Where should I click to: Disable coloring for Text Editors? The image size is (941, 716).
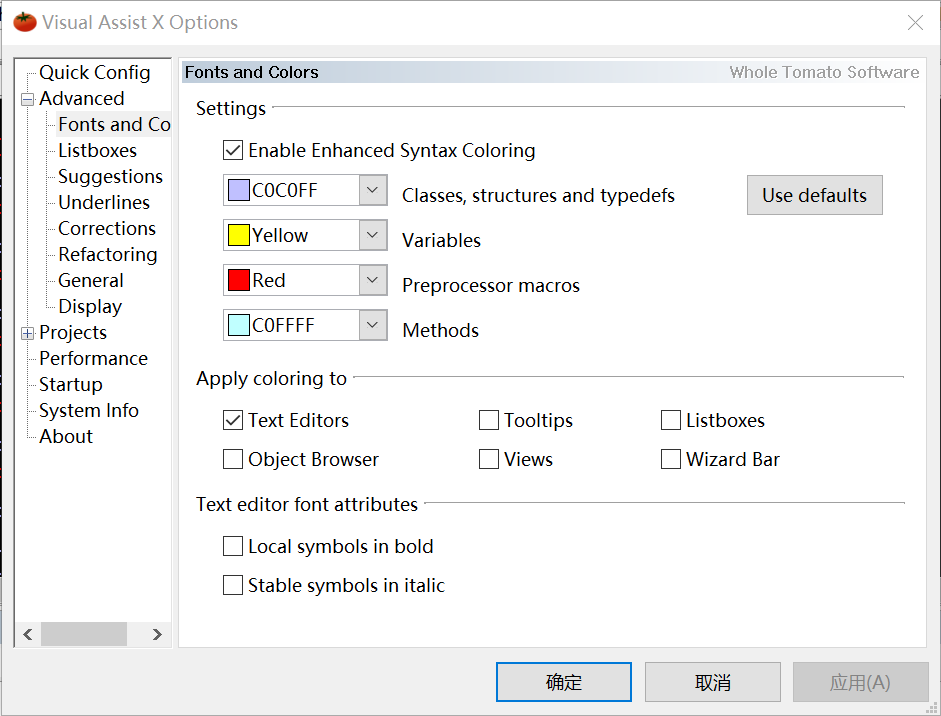(232, 420)
